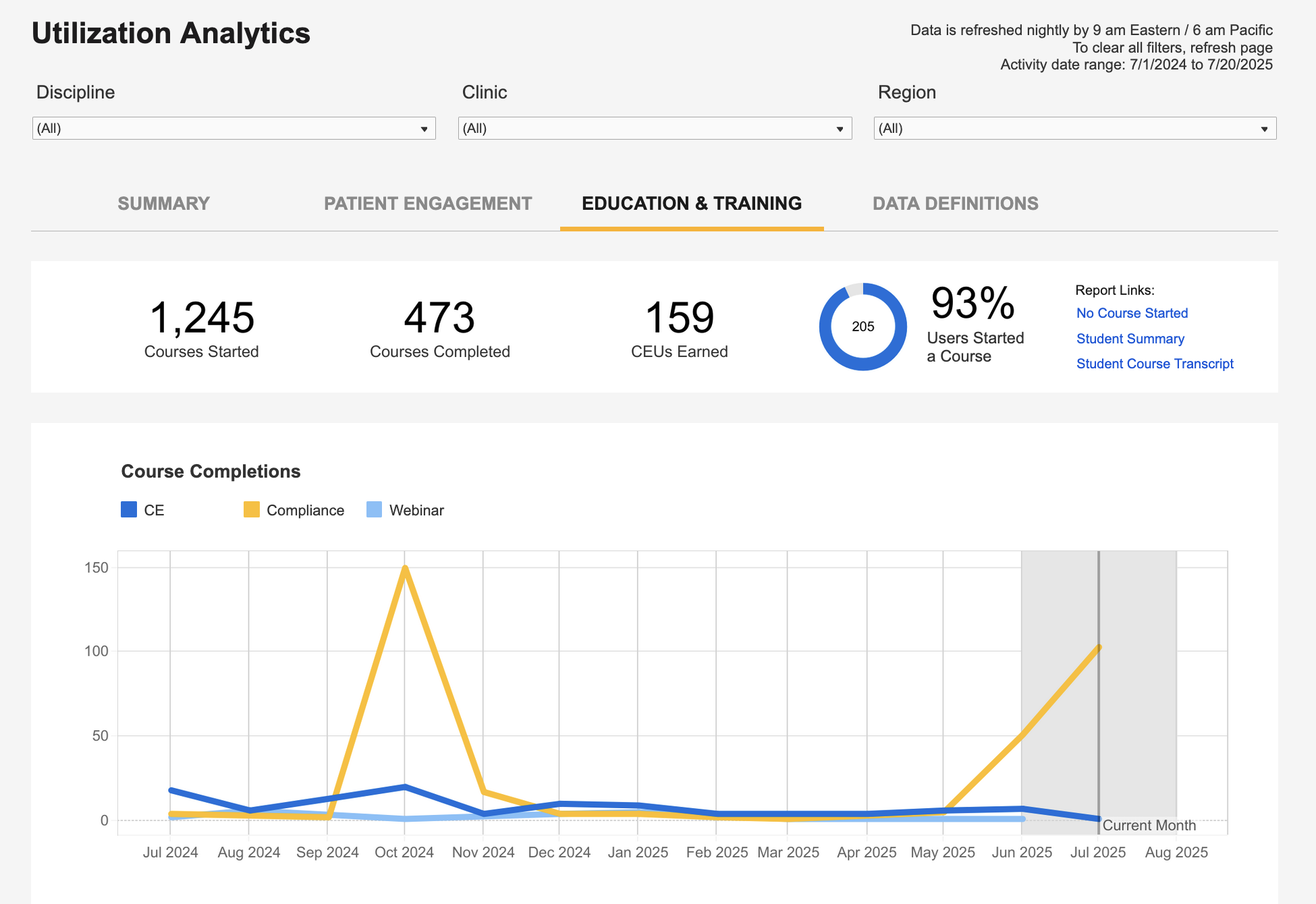The image size is (1316, 904).
Task: Click the CE legend label text
Action: pyautogui.click(x=154, y=510)
